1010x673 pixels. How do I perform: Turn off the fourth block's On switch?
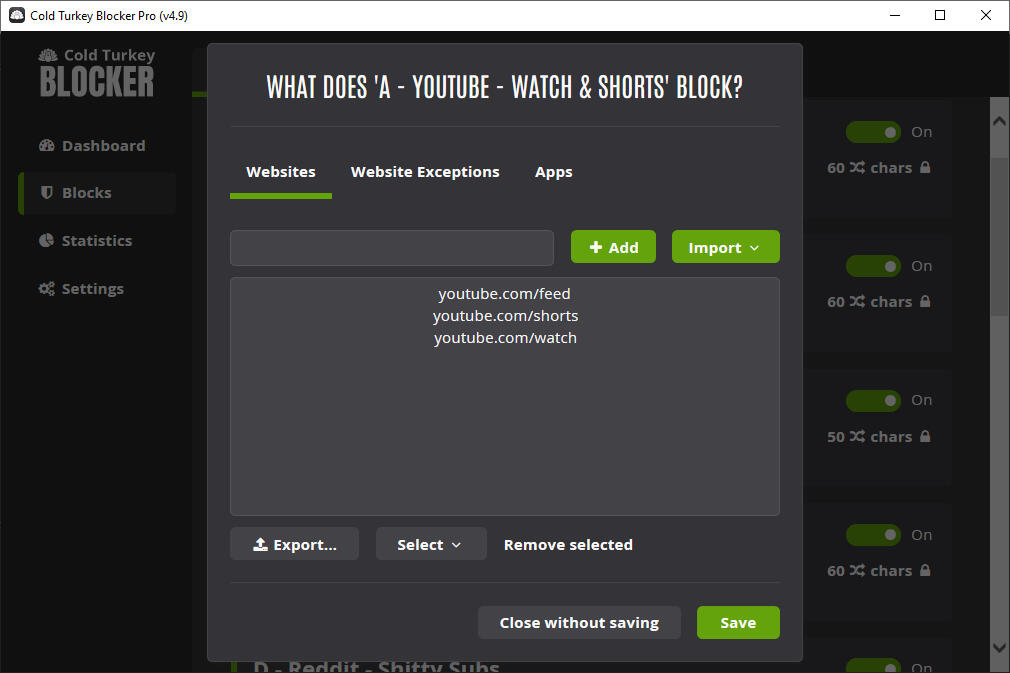point(873,535)
